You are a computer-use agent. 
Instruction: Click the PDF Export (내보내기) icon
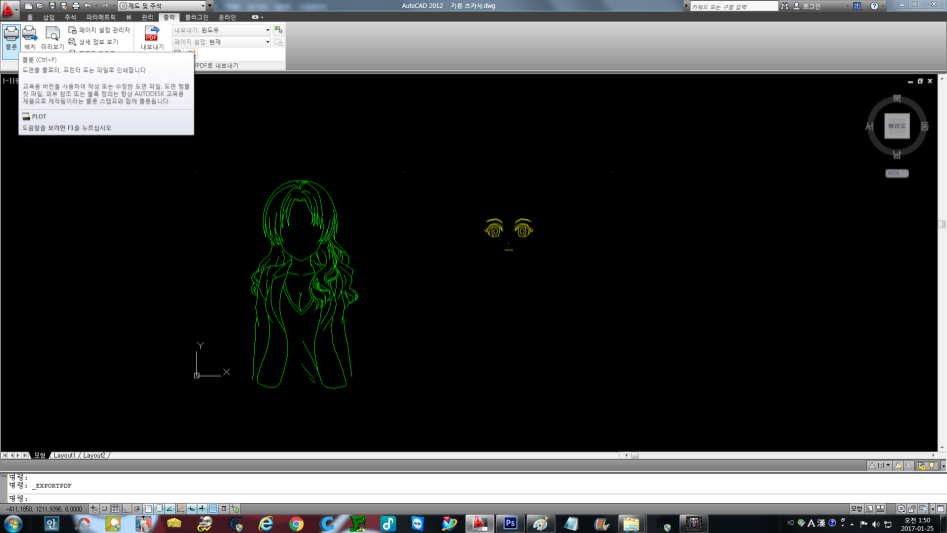click(x=152, y=37)
